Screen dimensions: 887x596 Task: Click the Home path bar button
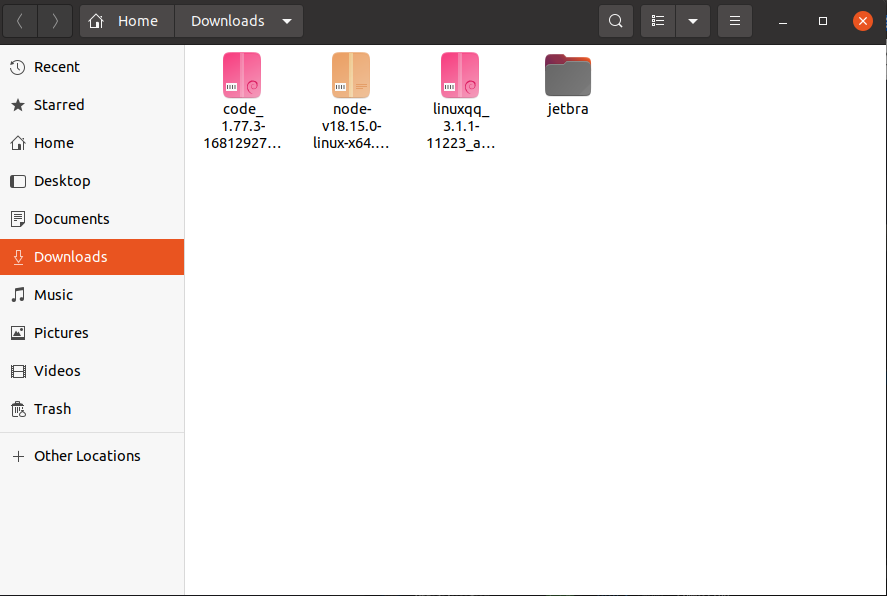click(x=127, y=21)
